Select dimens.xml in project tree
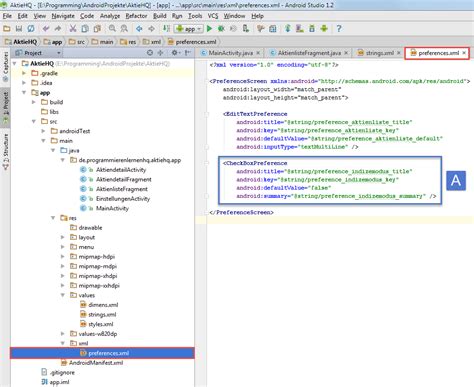 click(x=103, y=305)
